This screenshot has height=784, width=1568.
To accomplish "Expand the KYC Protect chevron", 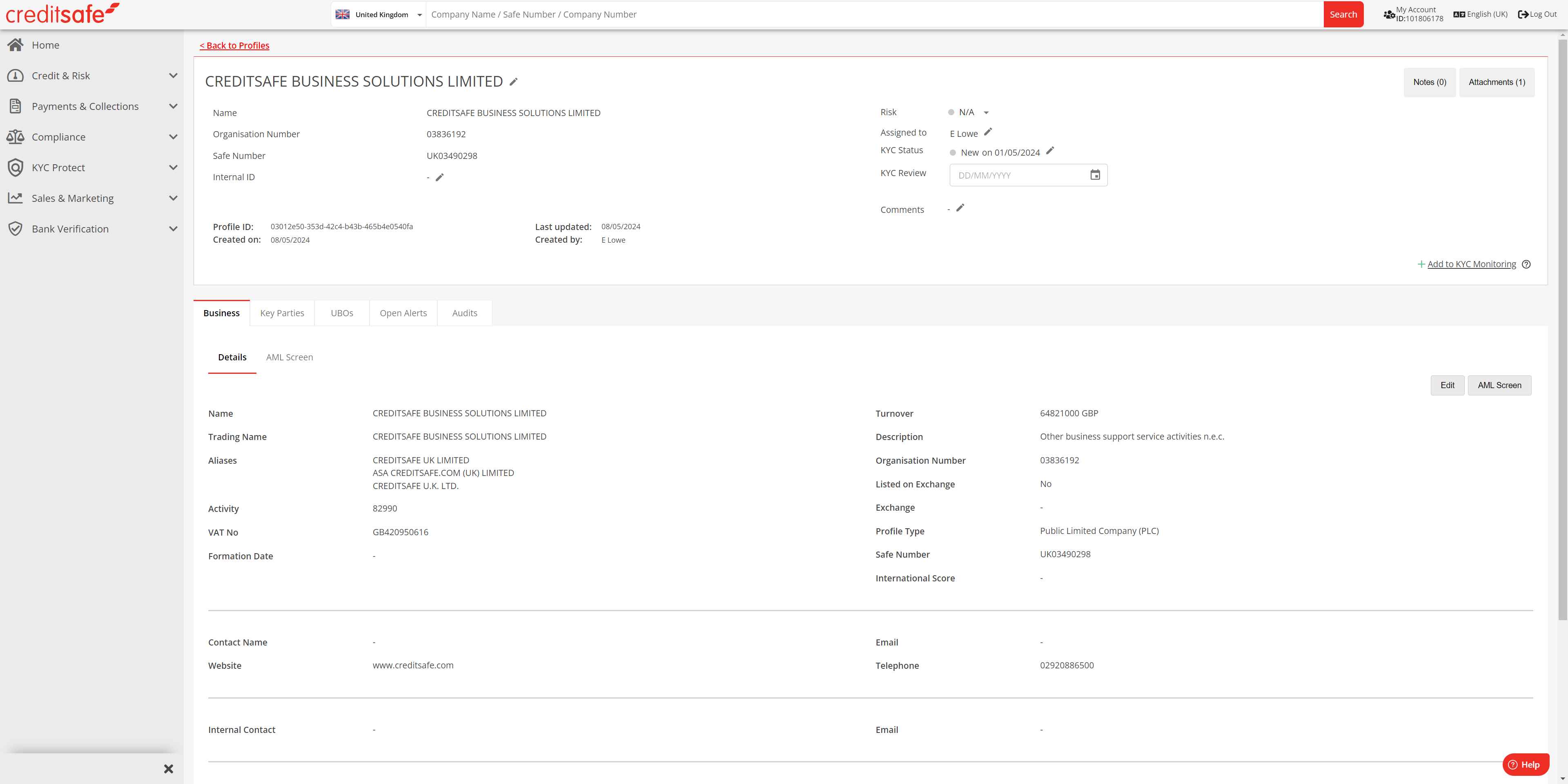I will (x=173, y=168).
